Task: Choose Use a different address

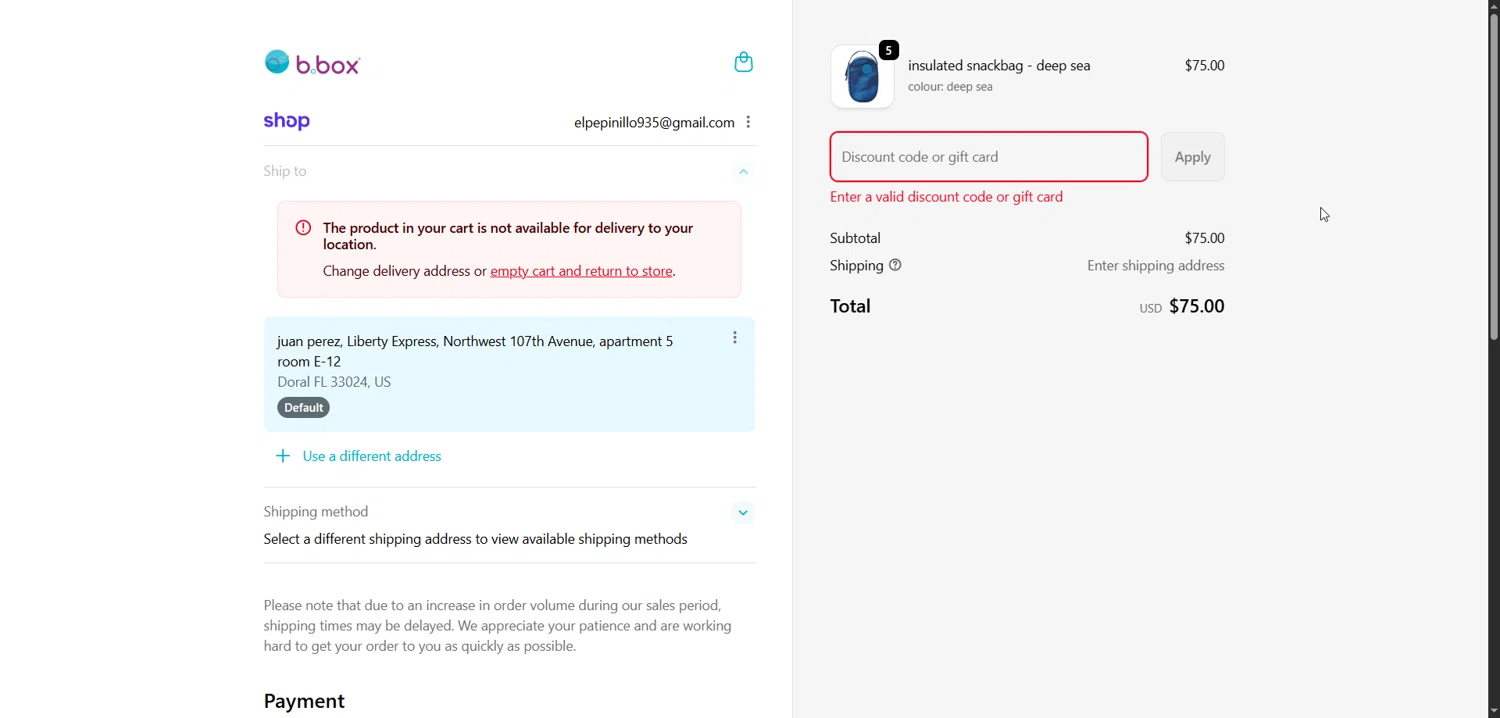Action: (372, 456)
